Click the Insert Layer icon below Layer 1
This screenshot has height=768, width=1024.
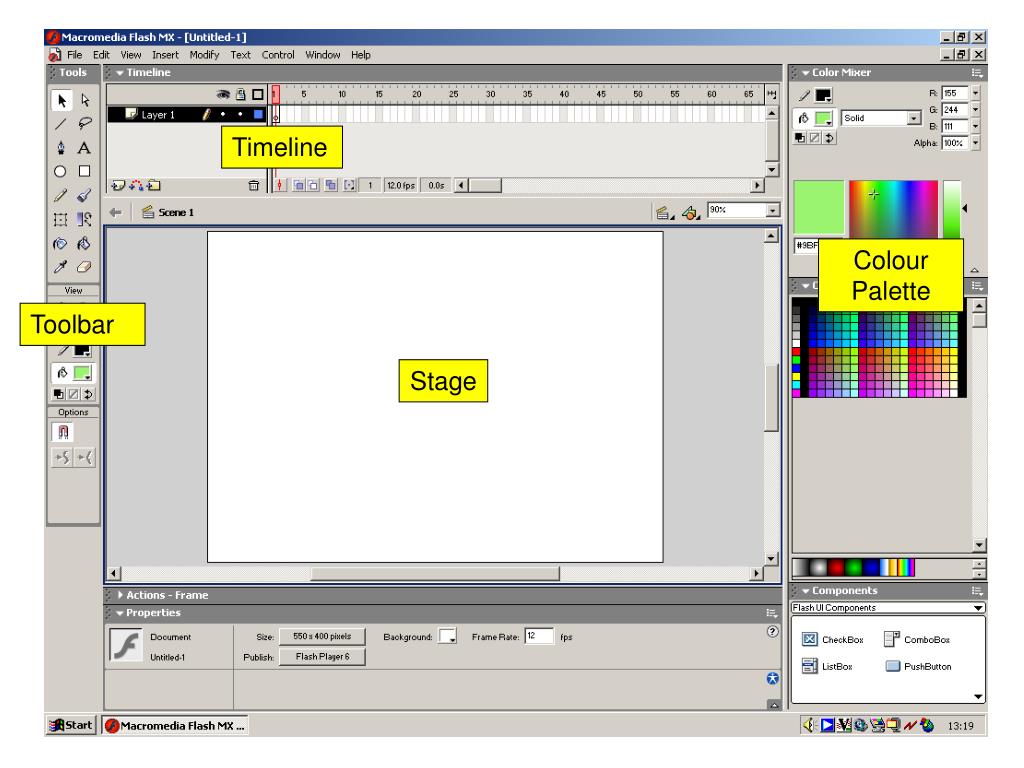pyautogui.click(x=118, y=185)
